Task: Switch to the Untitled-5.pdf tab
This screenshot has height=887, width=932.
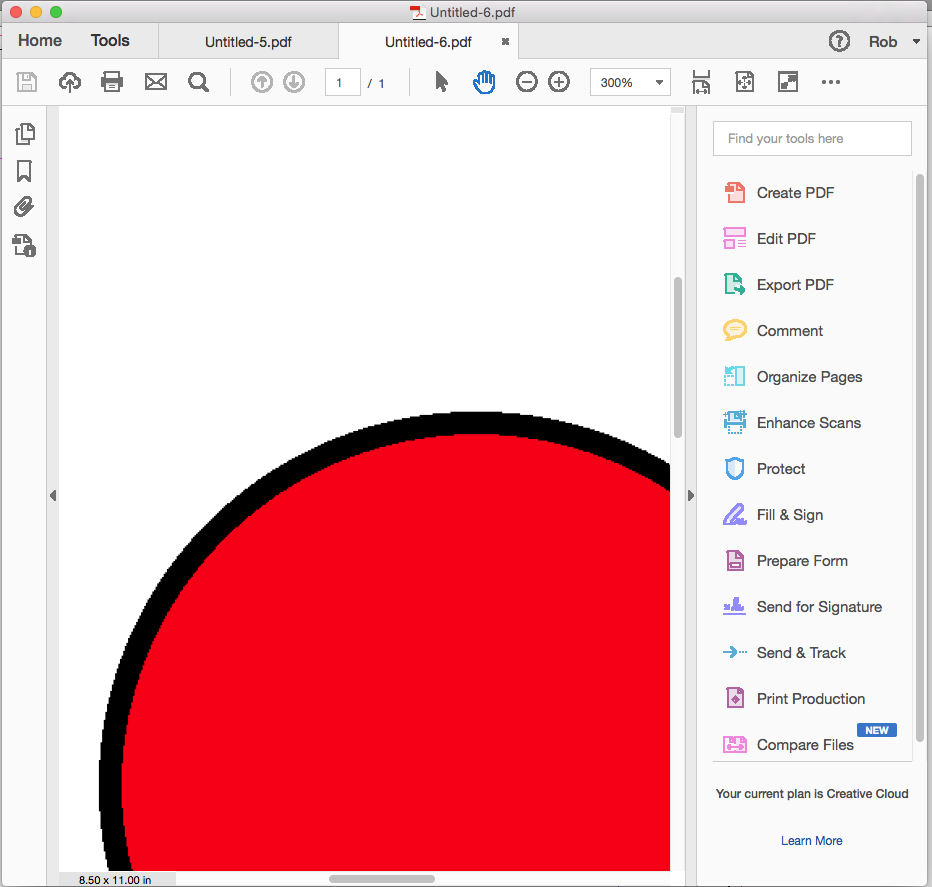Action: (x=248, y=42)
